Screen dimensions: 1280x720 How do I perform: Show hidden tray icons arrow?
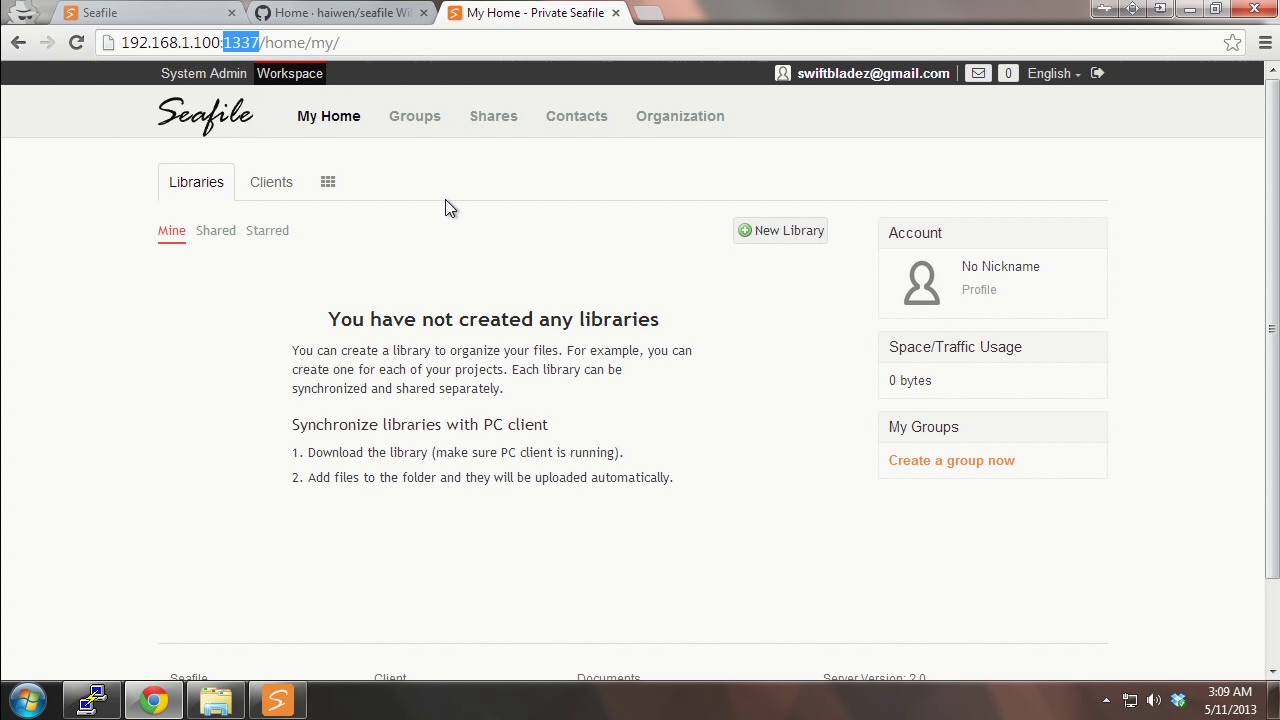[1106, 700]
